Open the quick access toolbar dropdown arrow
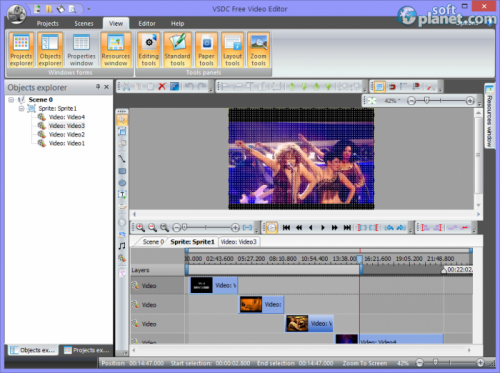The image size is (500, 373). coord(89,9)
